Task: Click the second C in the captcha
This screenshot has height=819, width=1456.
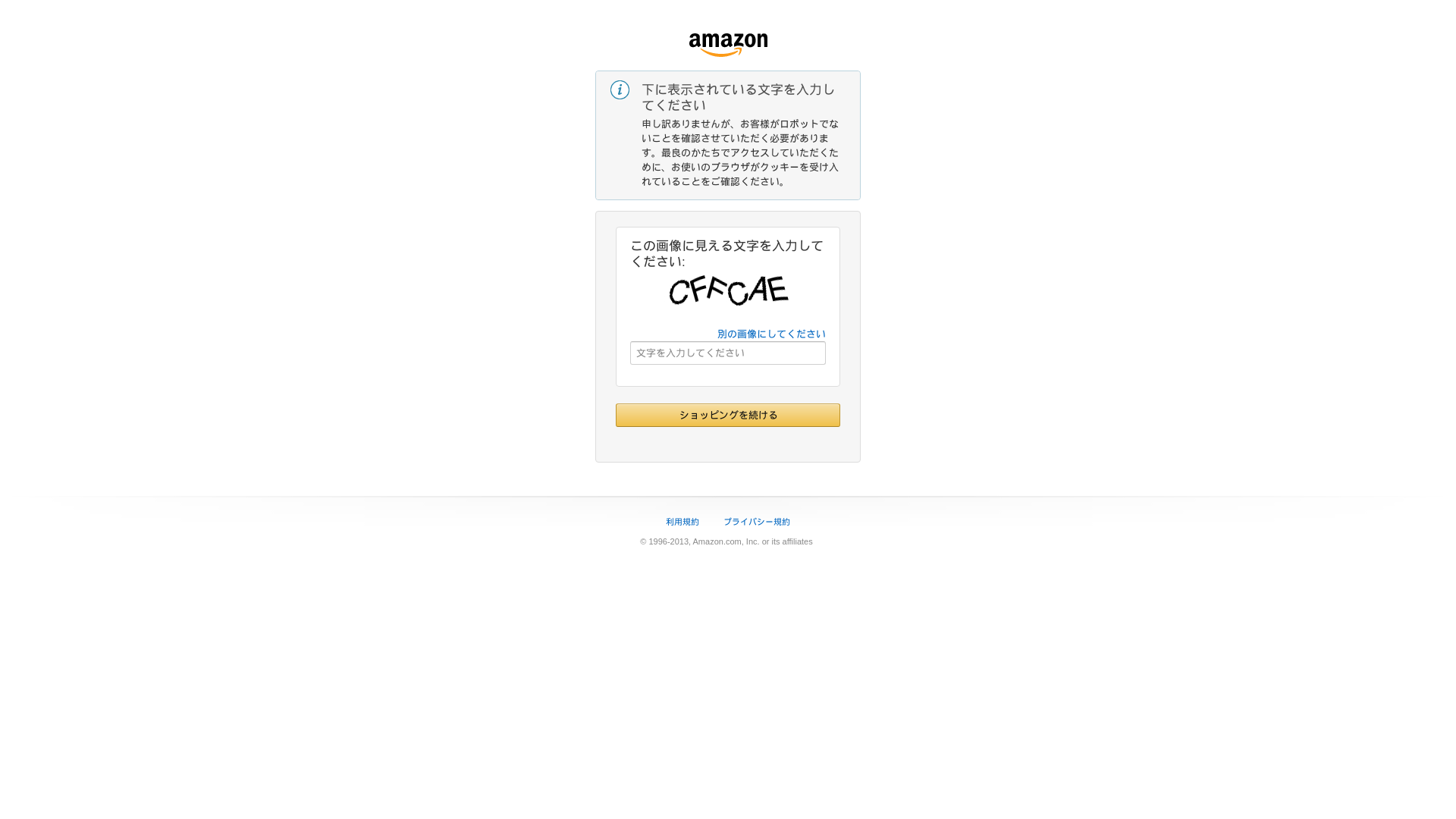Action: coord(738,293)
